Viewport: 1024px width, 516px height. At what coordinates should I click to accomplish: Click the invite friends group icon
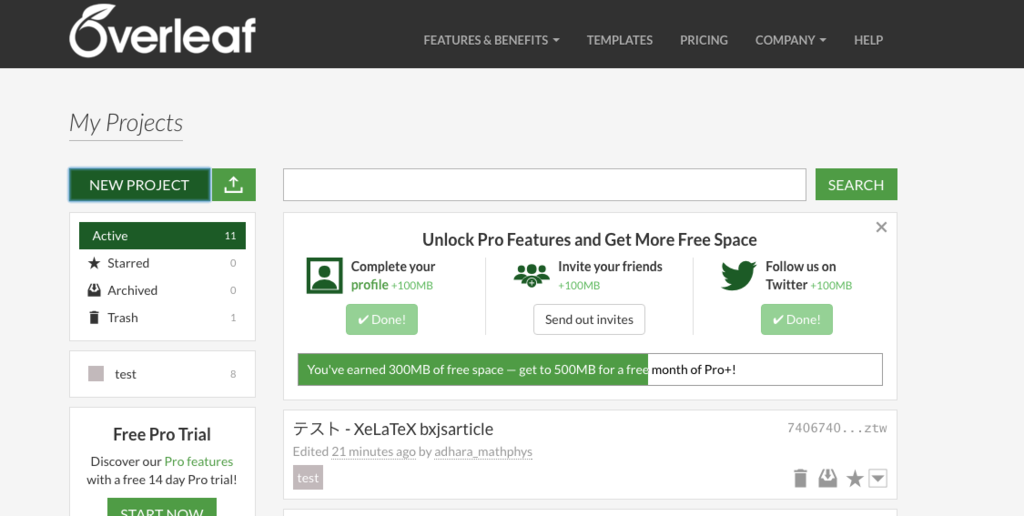(532, 275)
